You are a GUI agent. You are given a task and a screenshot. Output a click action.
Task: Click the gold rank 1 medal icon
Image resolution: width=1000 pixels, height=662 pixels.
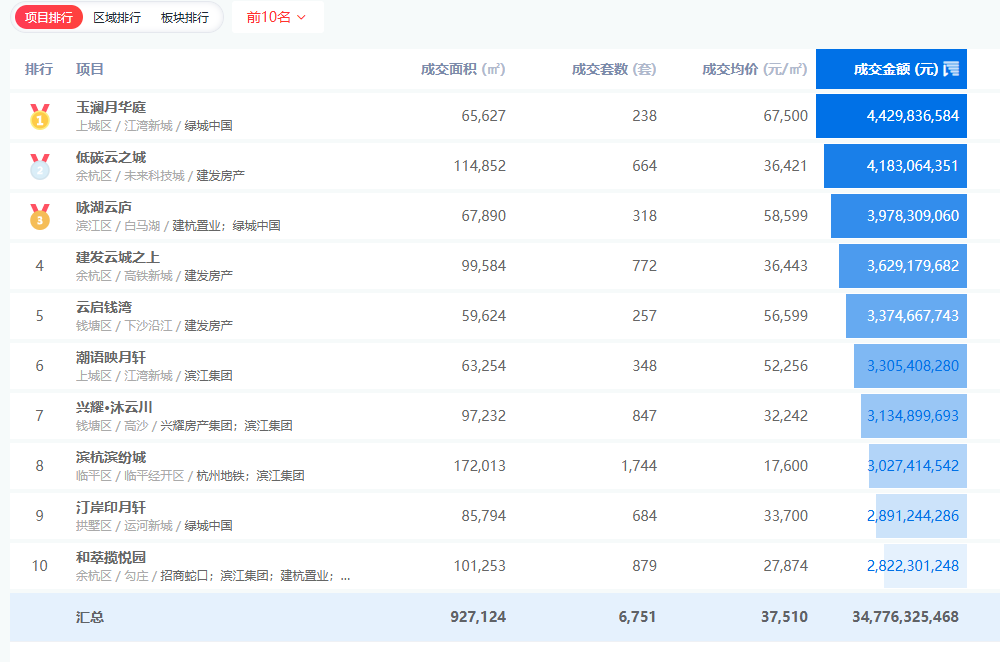click(x=40, y=117)
